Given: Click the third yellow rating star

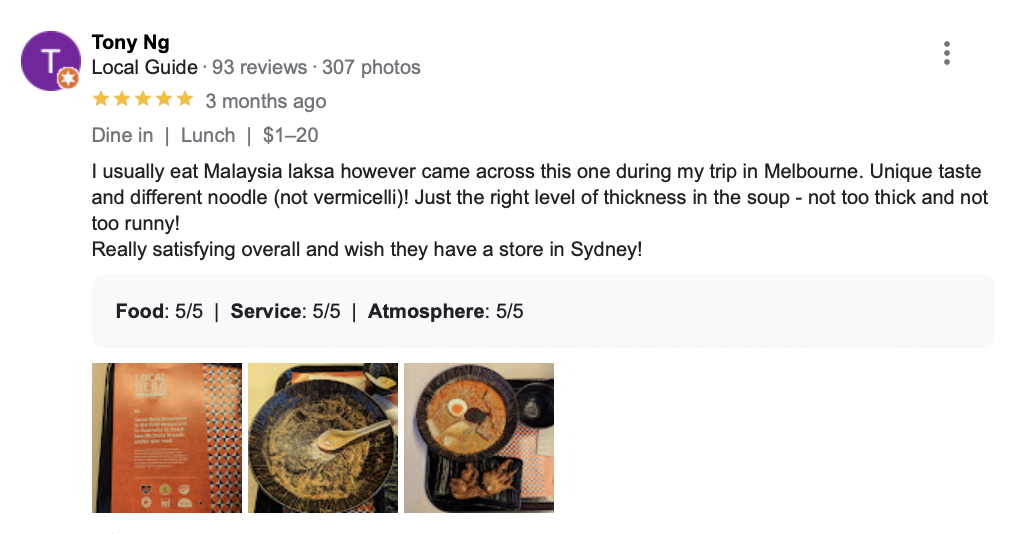Looking at the screenshot, I should tap(142, 100).
